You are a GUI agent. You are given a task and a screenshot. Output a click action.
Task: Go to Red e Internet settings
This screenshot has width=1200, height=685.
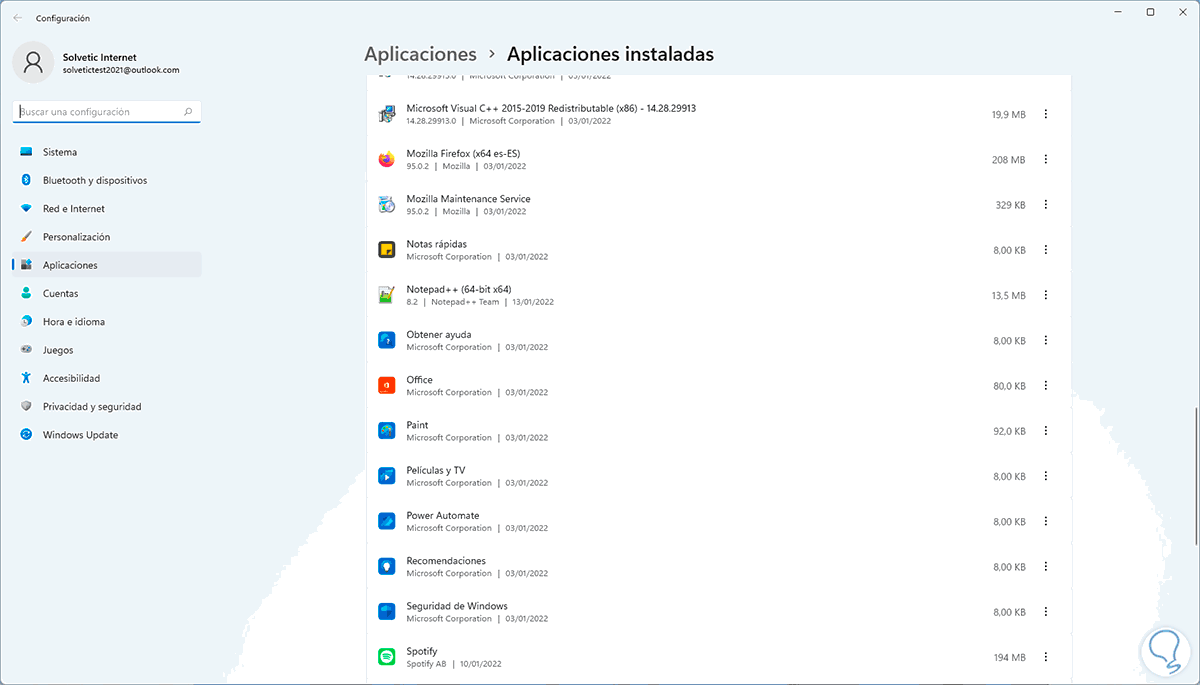(107, 209)
